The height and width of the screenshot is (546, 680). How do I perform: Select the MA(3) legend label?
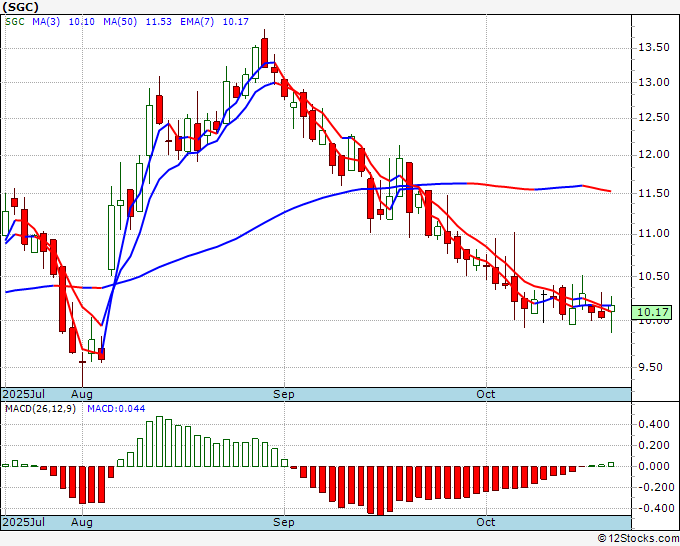pos(46,22)
